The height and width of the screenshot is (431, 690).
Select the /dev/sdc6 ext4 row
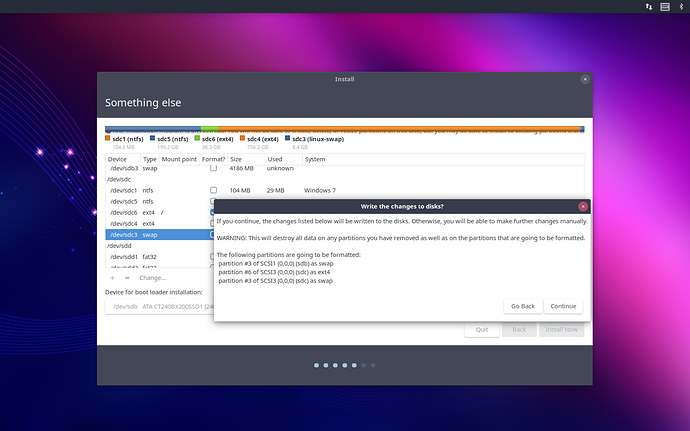tap(160, 212)
